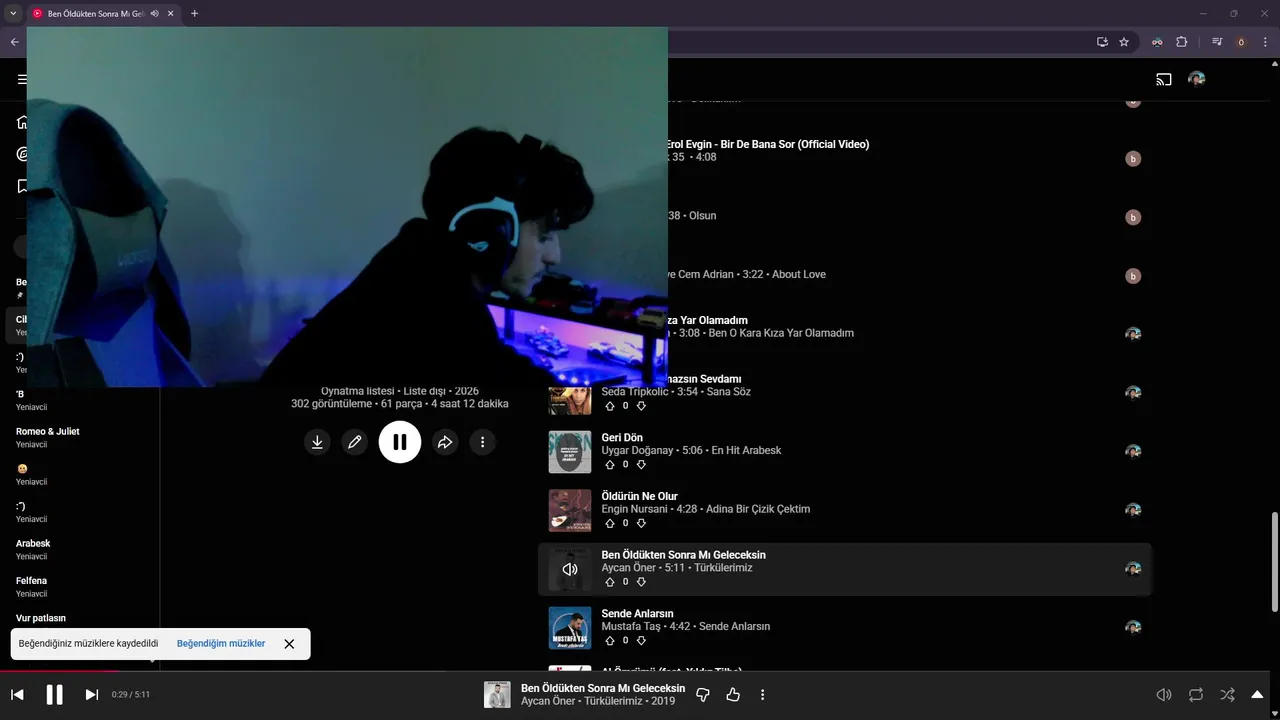Upvote Öldürün Ne Olur
The image size is (1280, 720).
[x=610, y=523]
